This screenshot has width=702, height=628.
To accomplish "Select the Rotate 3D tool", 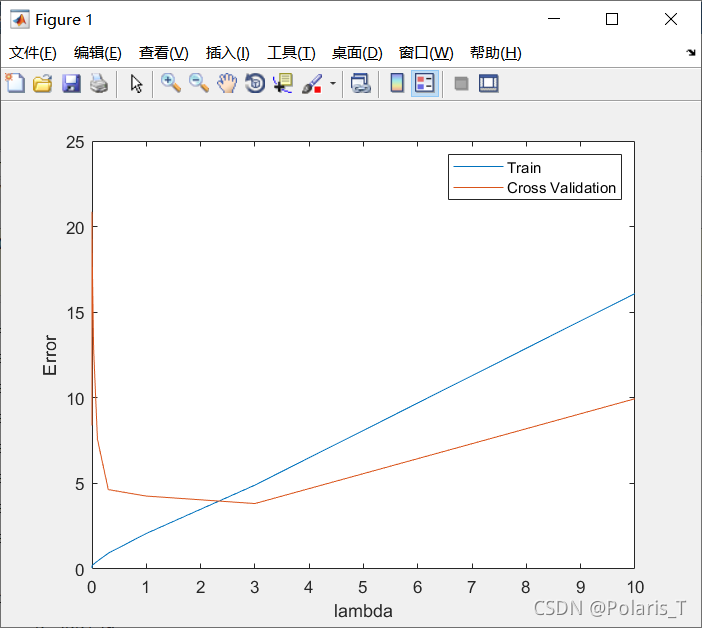I will click(x=255, y=83).
